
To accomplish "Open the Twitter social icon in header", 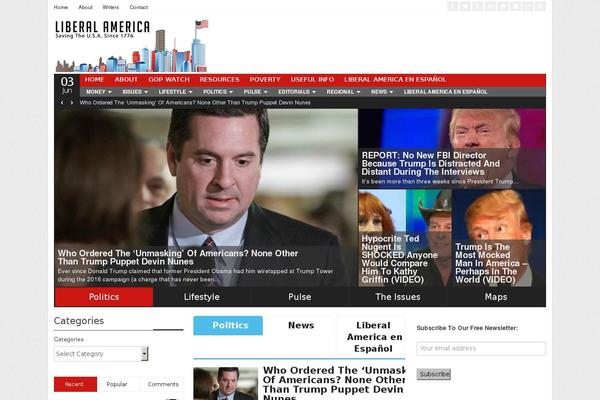I will 465,6.
